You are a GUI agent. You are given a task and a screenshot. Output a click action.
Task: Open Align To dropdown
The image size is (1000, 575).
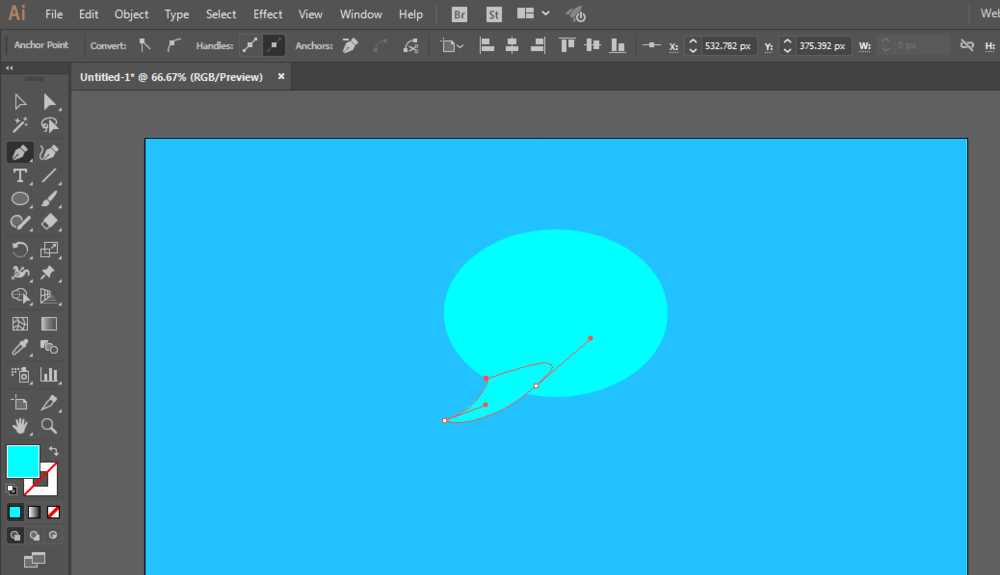[x=452, y=45]
